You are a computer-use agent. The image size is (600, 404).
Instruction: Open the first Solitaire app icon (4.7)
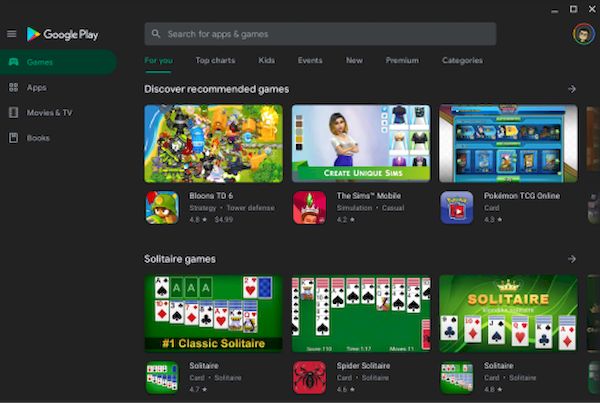(x=162, y=378)
